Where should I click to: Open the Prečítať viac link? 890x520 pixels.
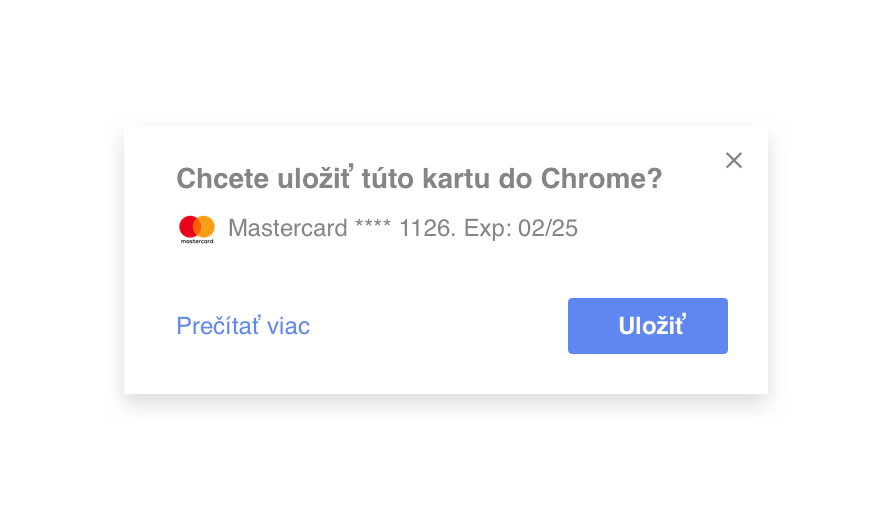point(243,326)
